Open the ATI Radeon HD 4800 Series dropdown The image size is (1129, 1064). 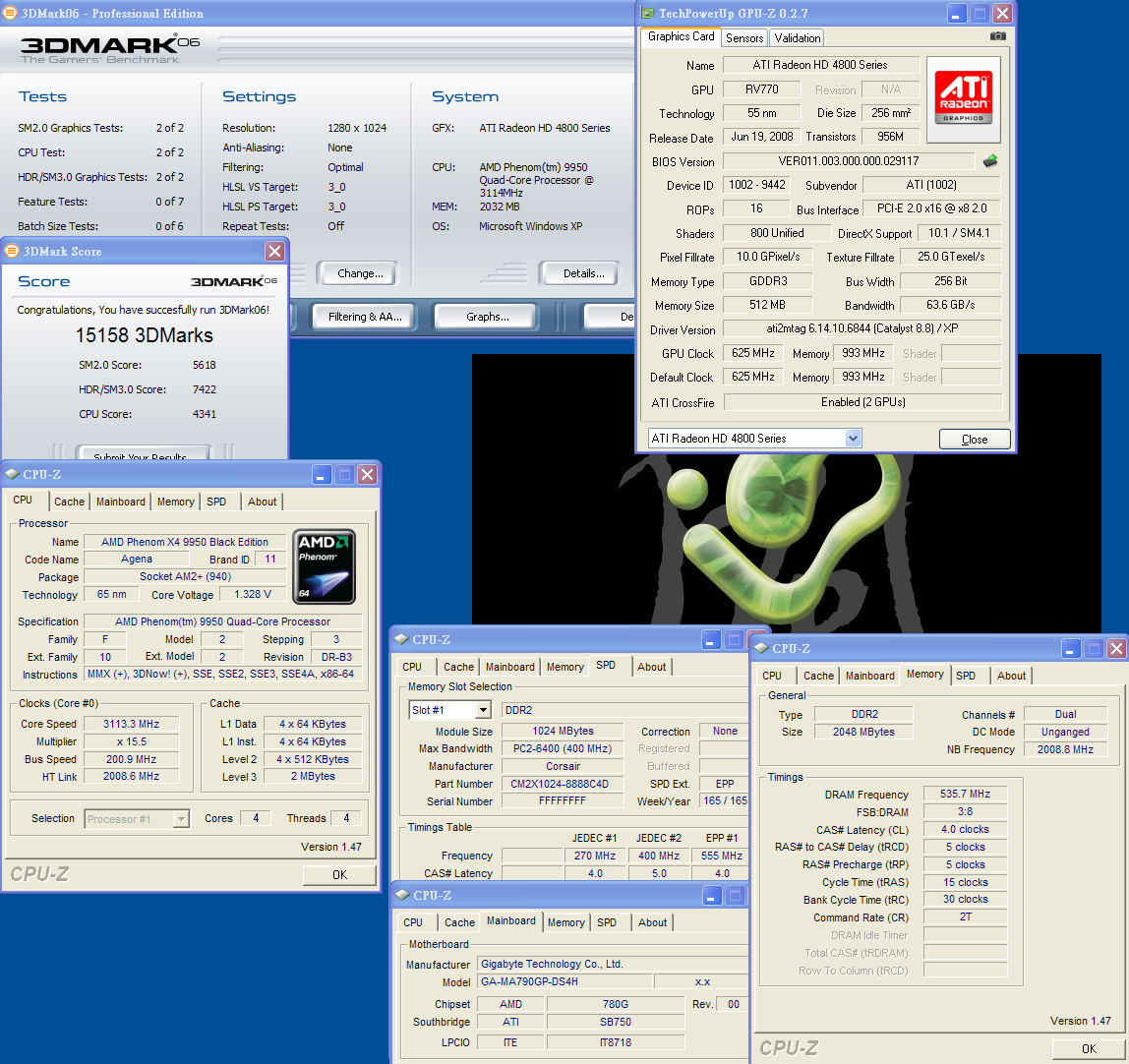coord(852,439)
